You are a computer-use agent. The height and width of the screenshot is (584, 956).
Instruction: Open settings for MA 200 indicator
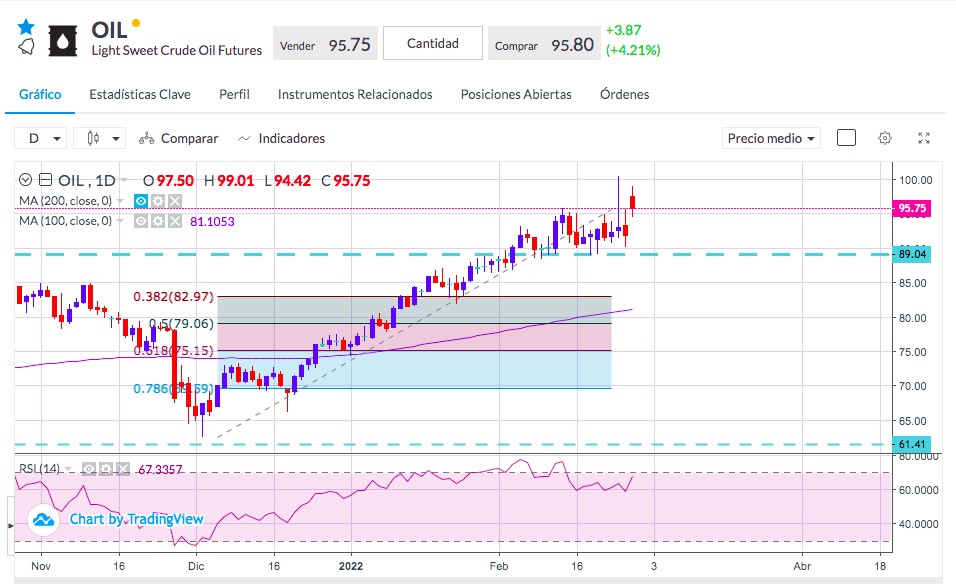point(158,201)
